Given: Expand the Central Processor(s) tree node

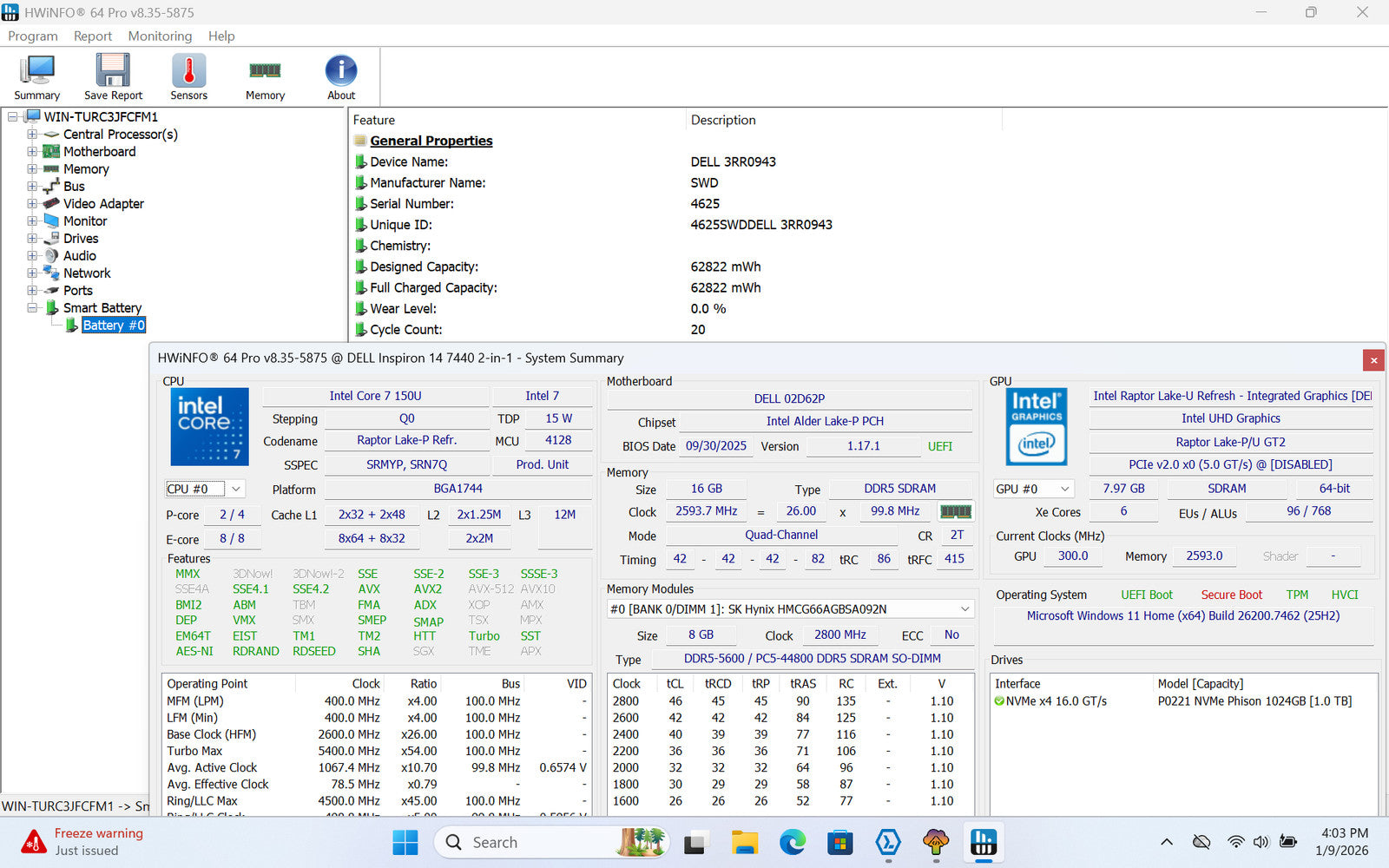Looking at the screenshot, I should pos(32,135).
